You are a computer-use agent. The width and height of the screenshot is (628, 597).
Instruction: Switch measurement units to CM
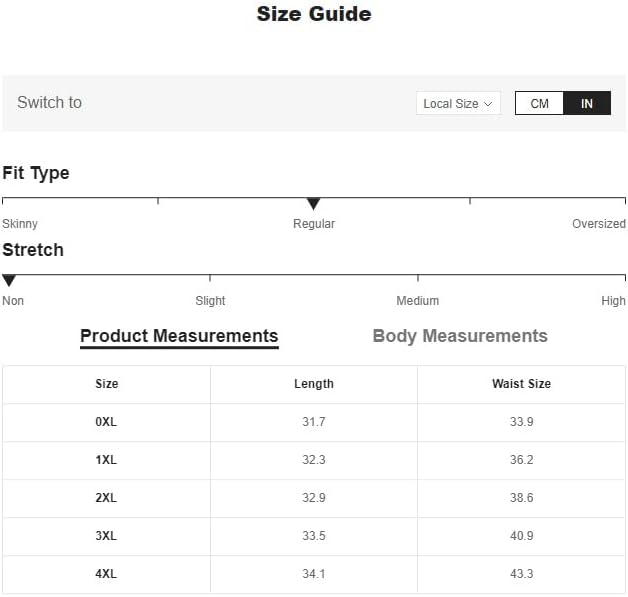(539, 103)
